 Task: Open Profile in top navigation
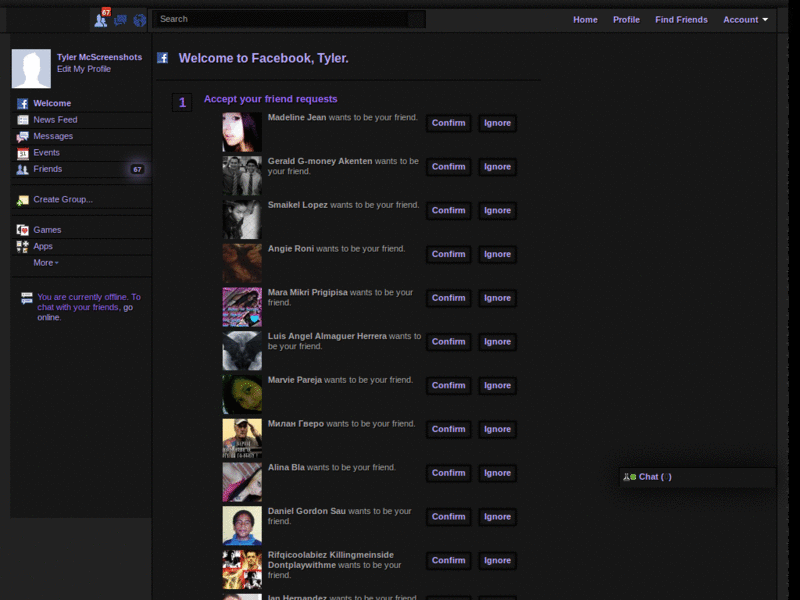[x=626, y=20]
